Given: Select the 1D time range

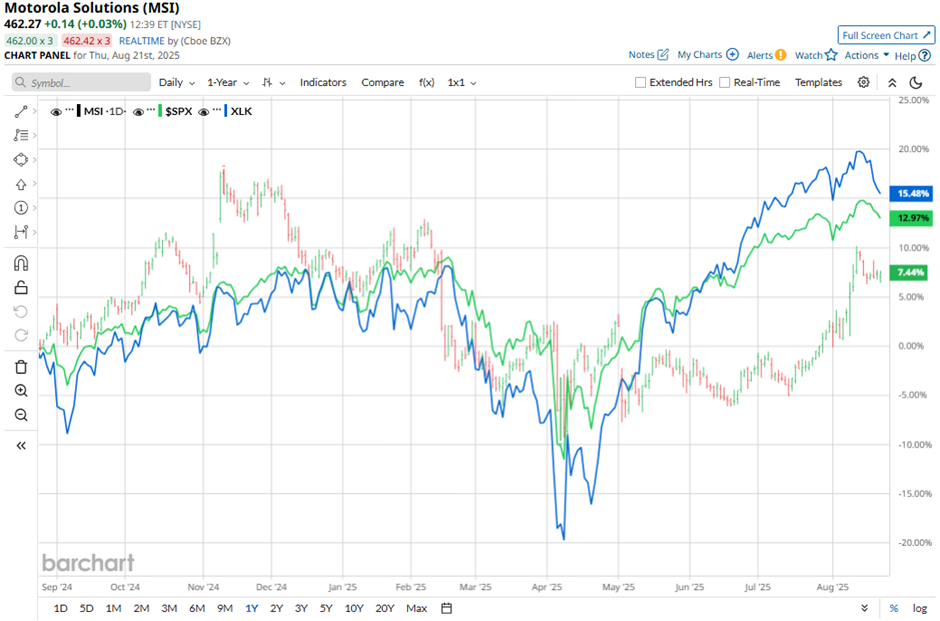Looking at the screenshot, I should click(61, 608).
